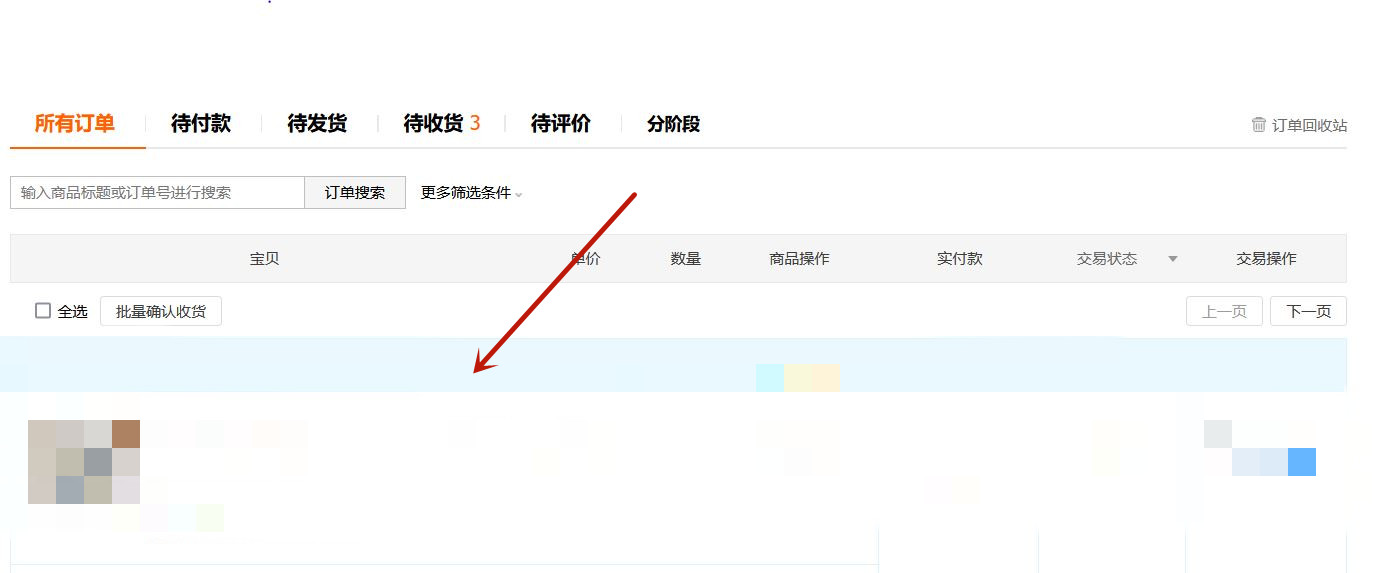This screenshot has width=1376, height=573.
Task: Tick the 全选 checkbox
Action: (43, 311)
